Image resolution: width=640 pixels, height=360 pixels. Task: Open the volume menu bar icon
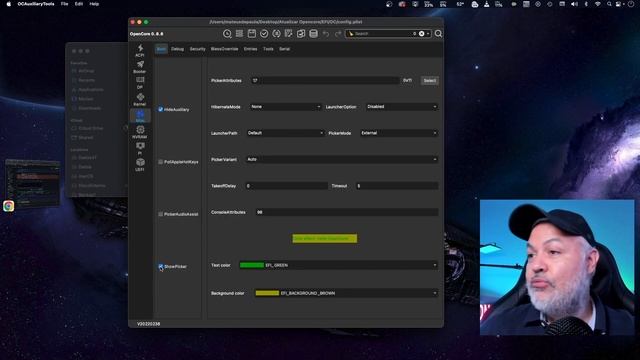tap(574, 4)
